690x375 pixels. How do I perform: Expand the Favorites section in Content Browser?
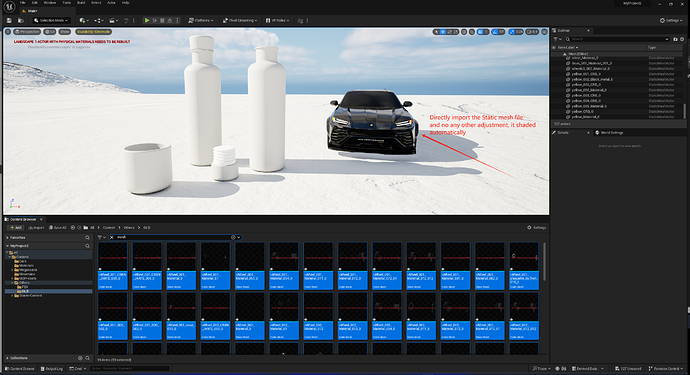(7, 238)
